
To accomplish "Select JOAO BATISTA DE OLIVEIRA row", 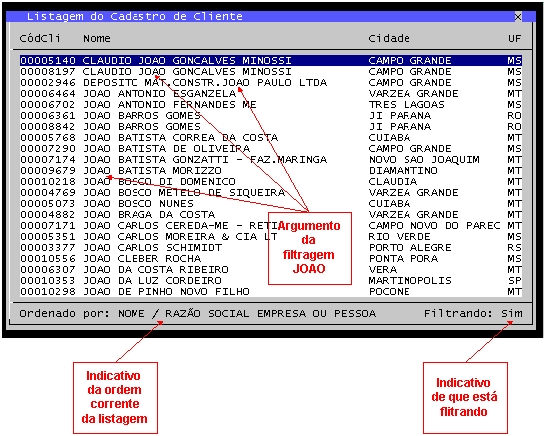I will point(271,149).
